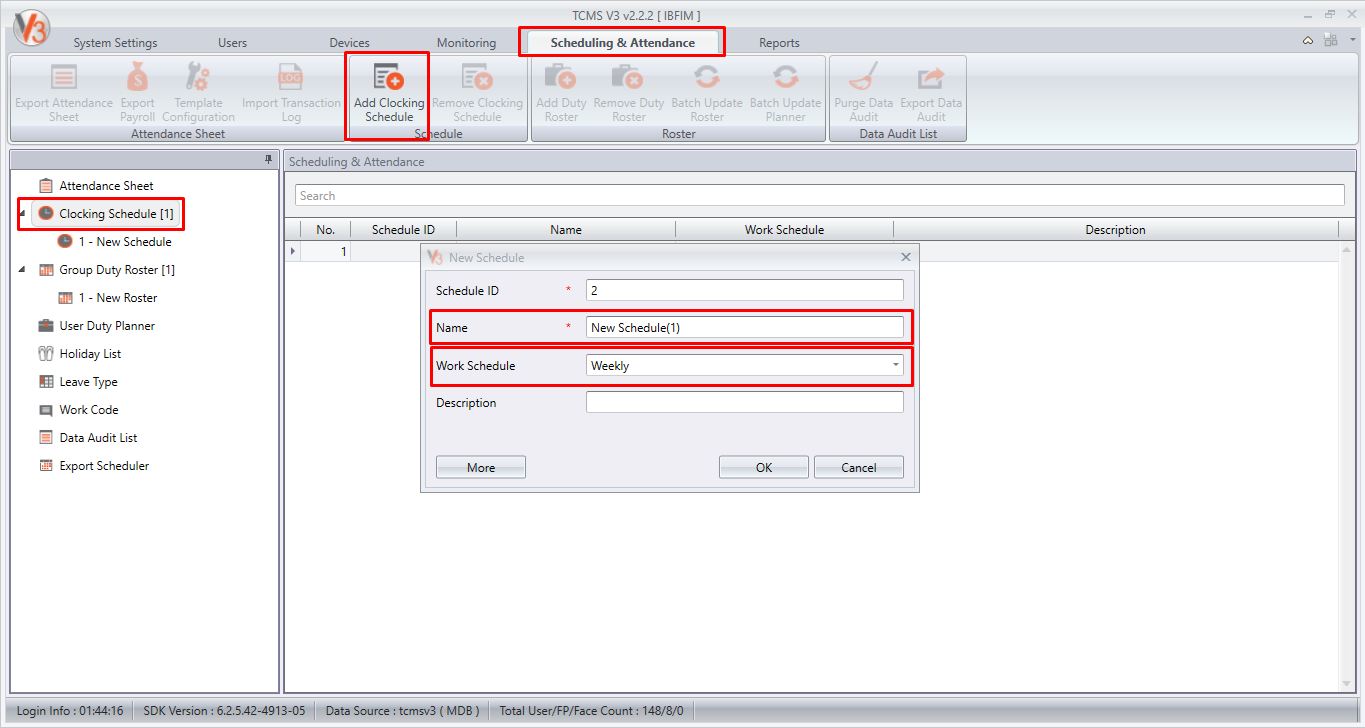Click the Description input field
1365x728 pixels.
click(x=745, y=403)
